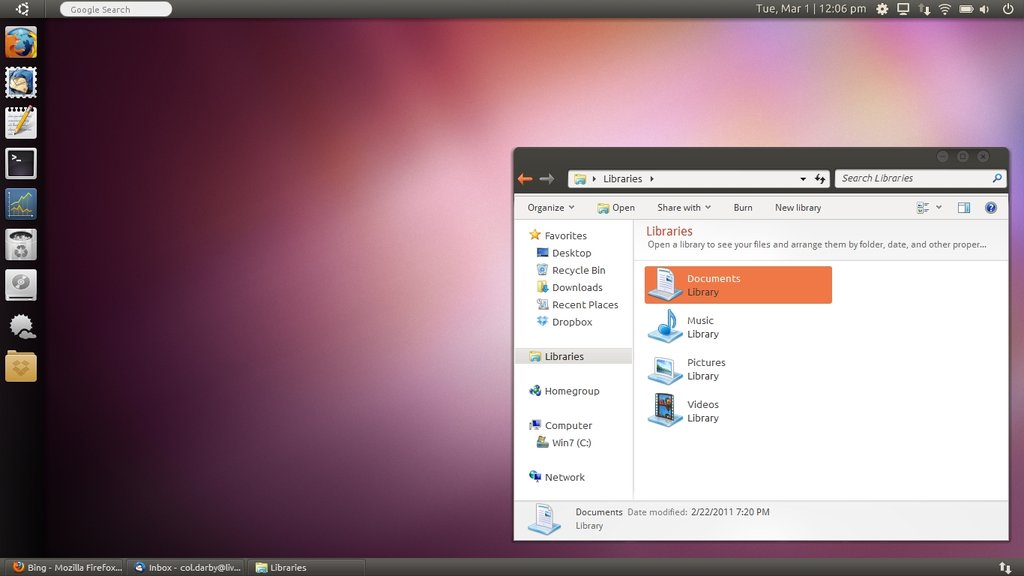
Task: Expand the address bar history dropdown
Action: click(x=803, y=179)
